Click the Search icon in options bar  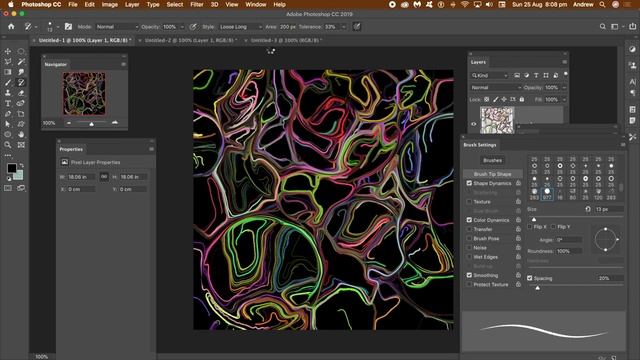tap(602, 27)
